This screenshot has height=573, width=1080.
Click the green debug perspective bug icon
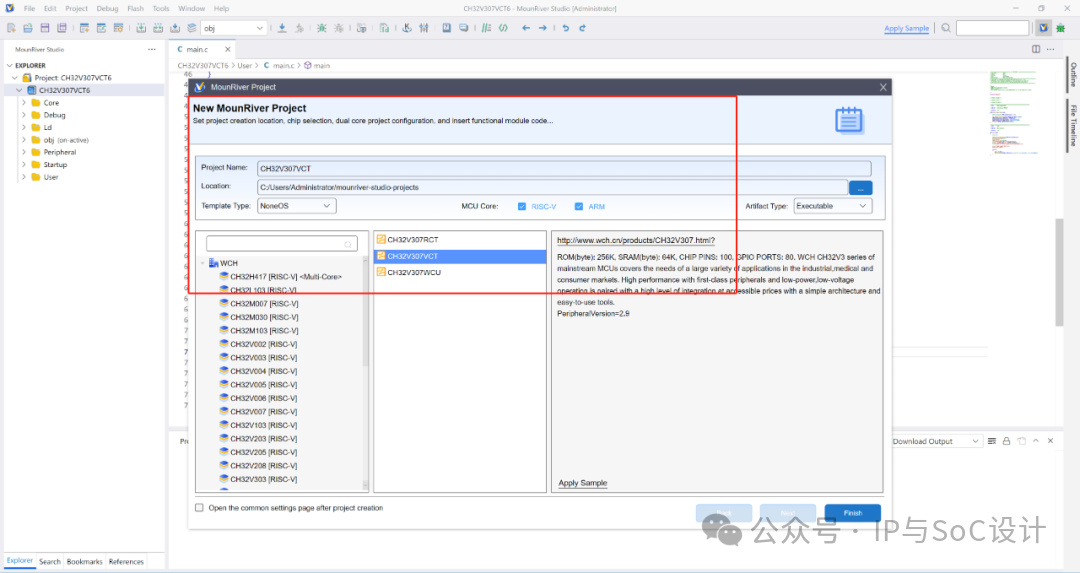point(1061,28)
